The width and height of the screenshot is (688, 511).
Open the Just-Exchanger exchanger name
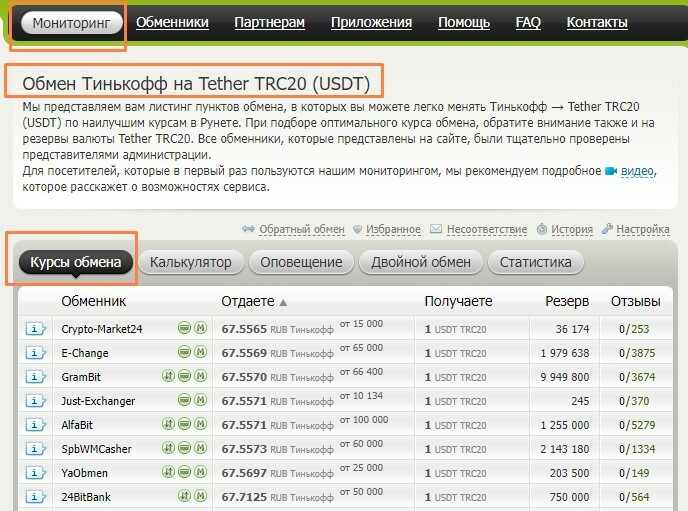coord(98,401)
